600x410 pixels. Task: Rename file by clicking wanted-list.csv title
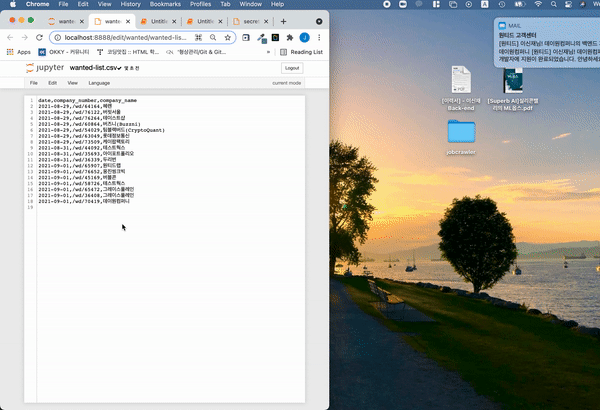[x=93, y=68]
